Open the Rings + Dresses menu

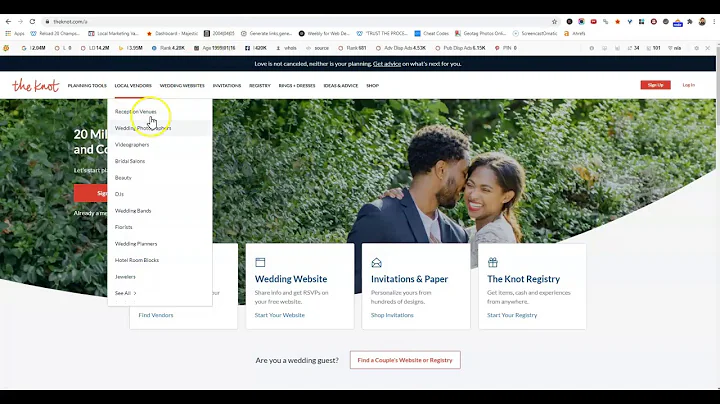click(x=297, y=86)
